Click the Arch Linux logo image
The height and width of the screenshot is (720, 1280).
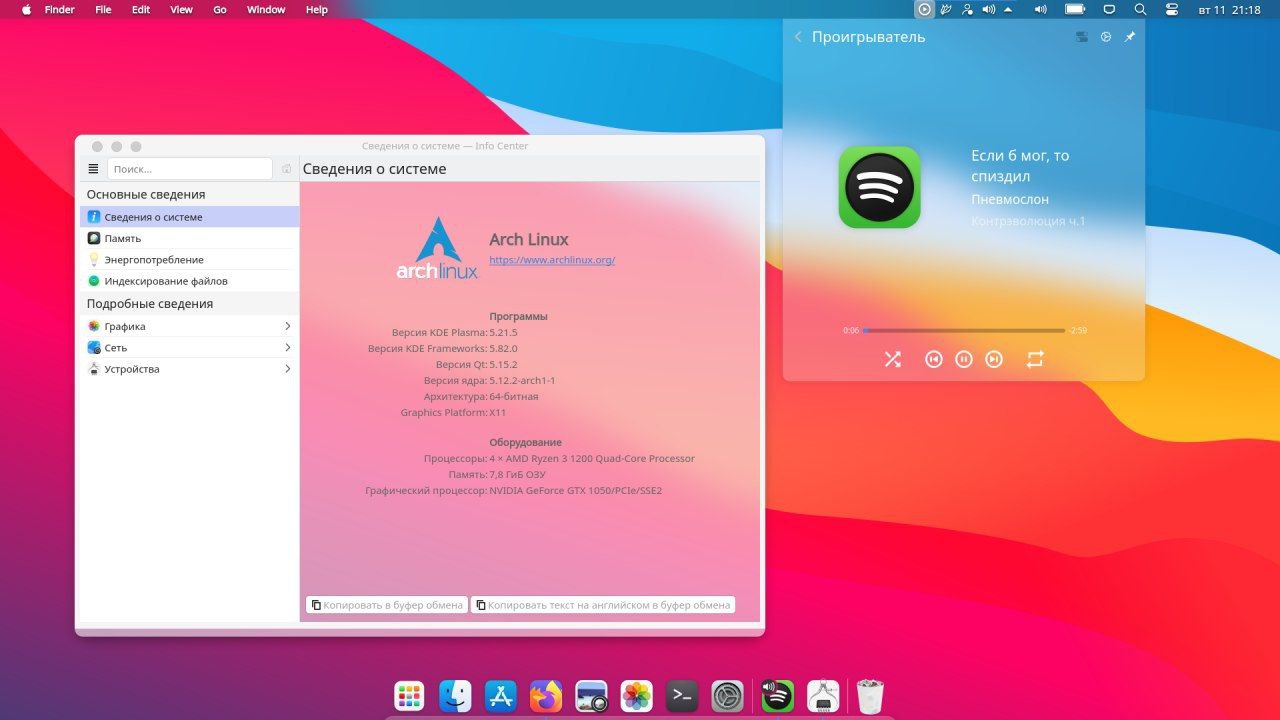tap(437, 248)
